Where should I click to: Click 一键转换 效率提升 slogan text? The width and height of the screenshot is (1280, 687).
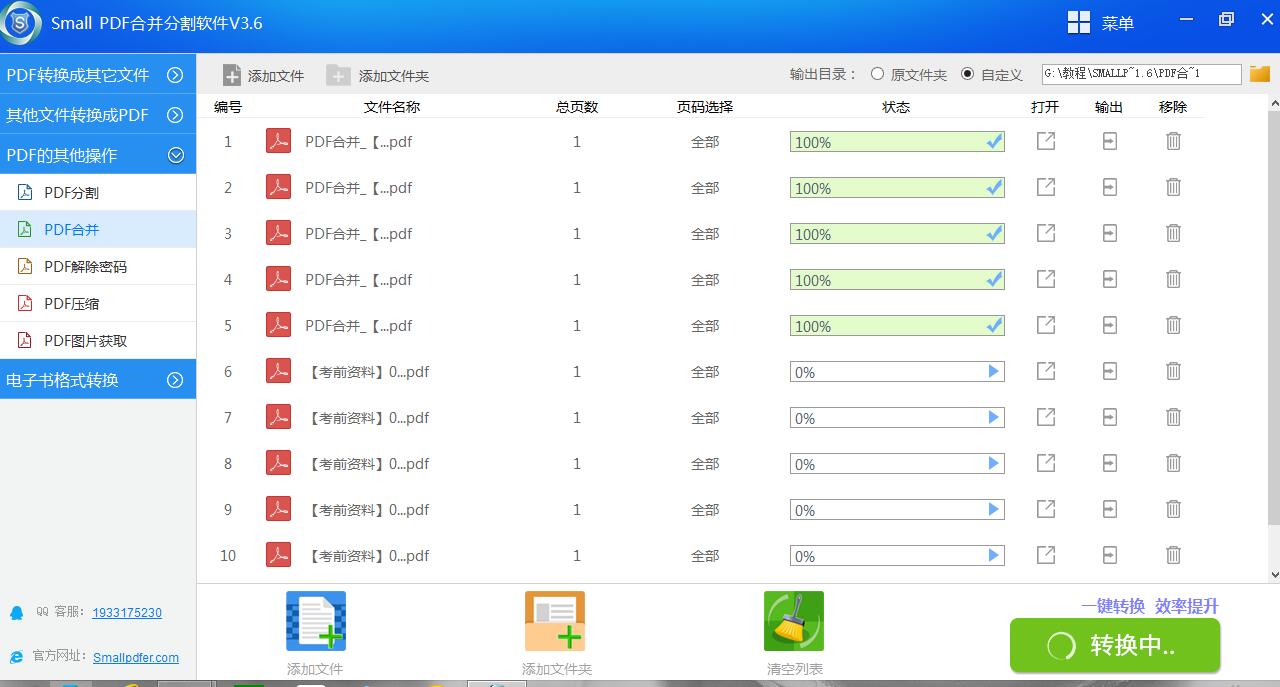pos(1150,606)
